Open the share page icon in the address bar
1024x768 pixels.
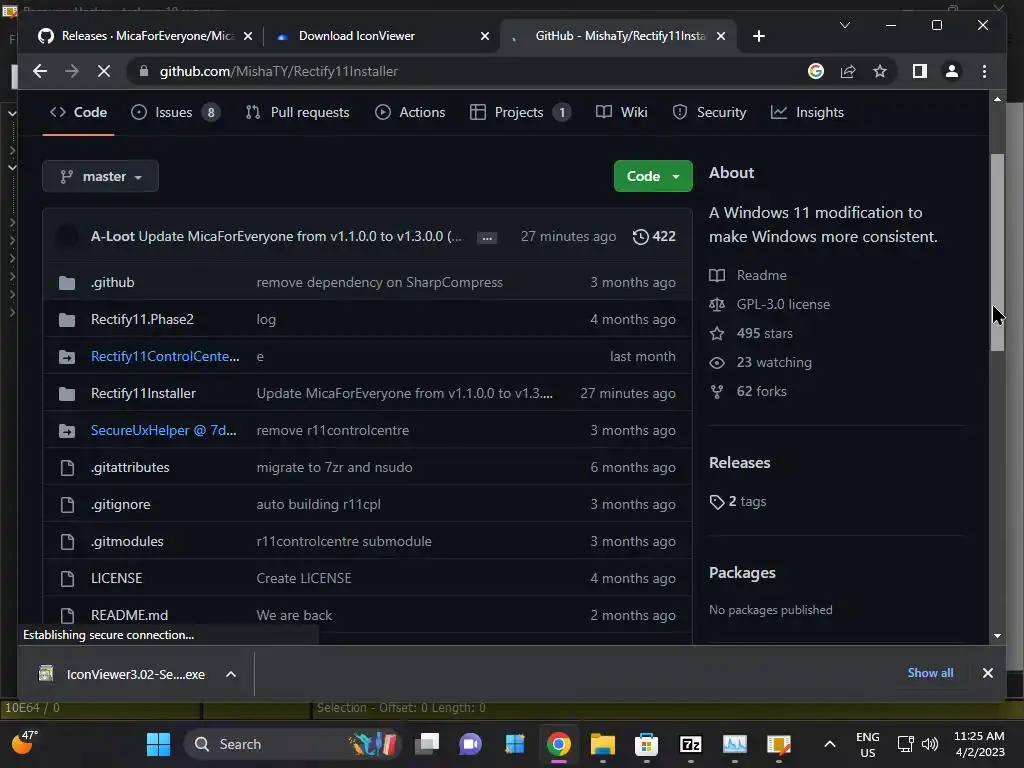click(x=848, y=71)
